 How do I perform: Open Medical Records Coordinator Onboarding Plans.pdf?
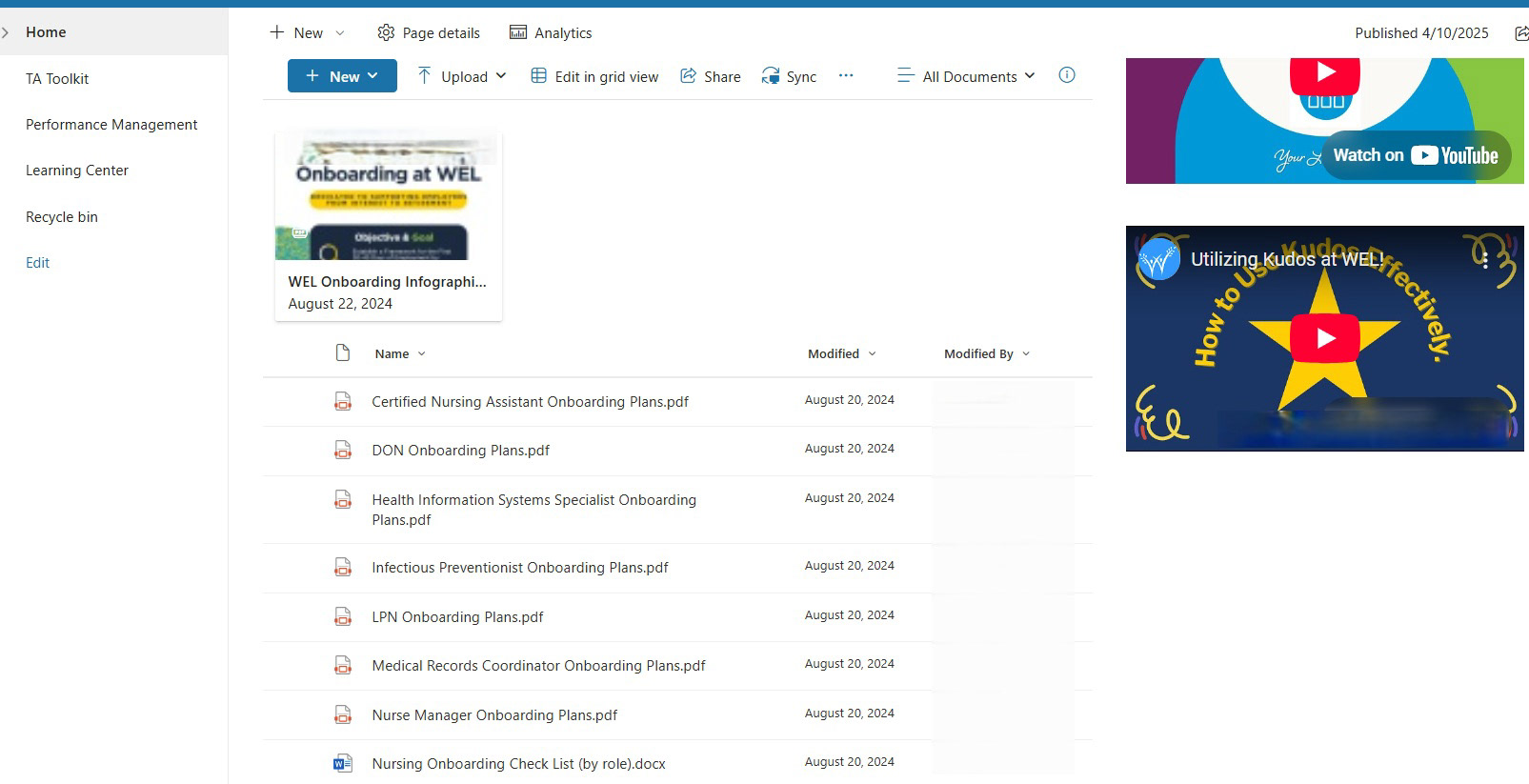click(538, 666)
